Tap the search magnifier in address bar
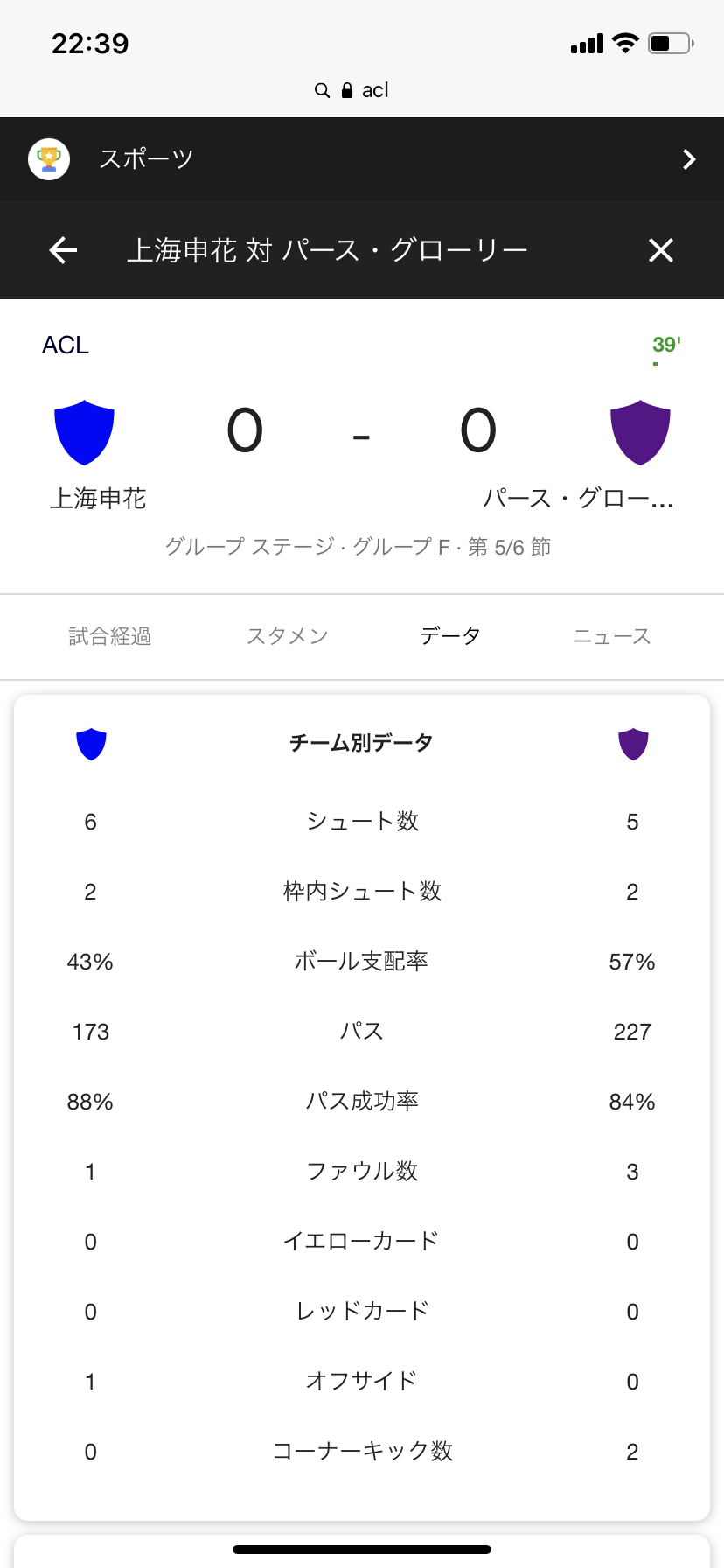The image size is (724, 1568). click(322, 90)
